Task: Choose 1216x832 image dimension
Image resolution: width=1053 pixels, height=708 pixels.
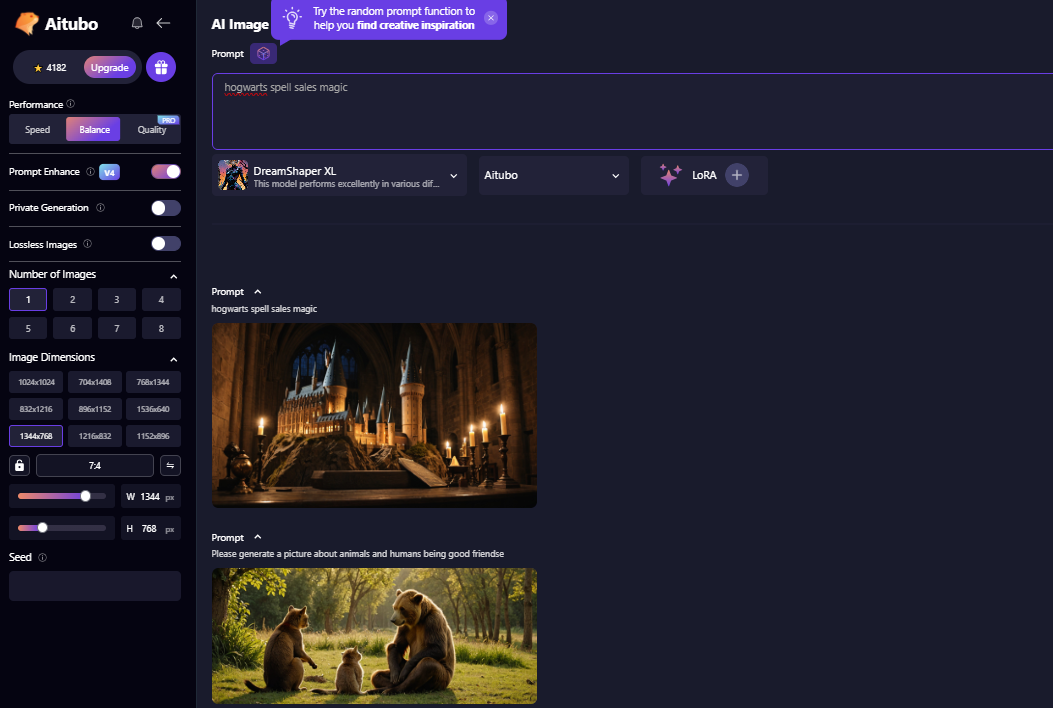Action: [x=95, y=436]
